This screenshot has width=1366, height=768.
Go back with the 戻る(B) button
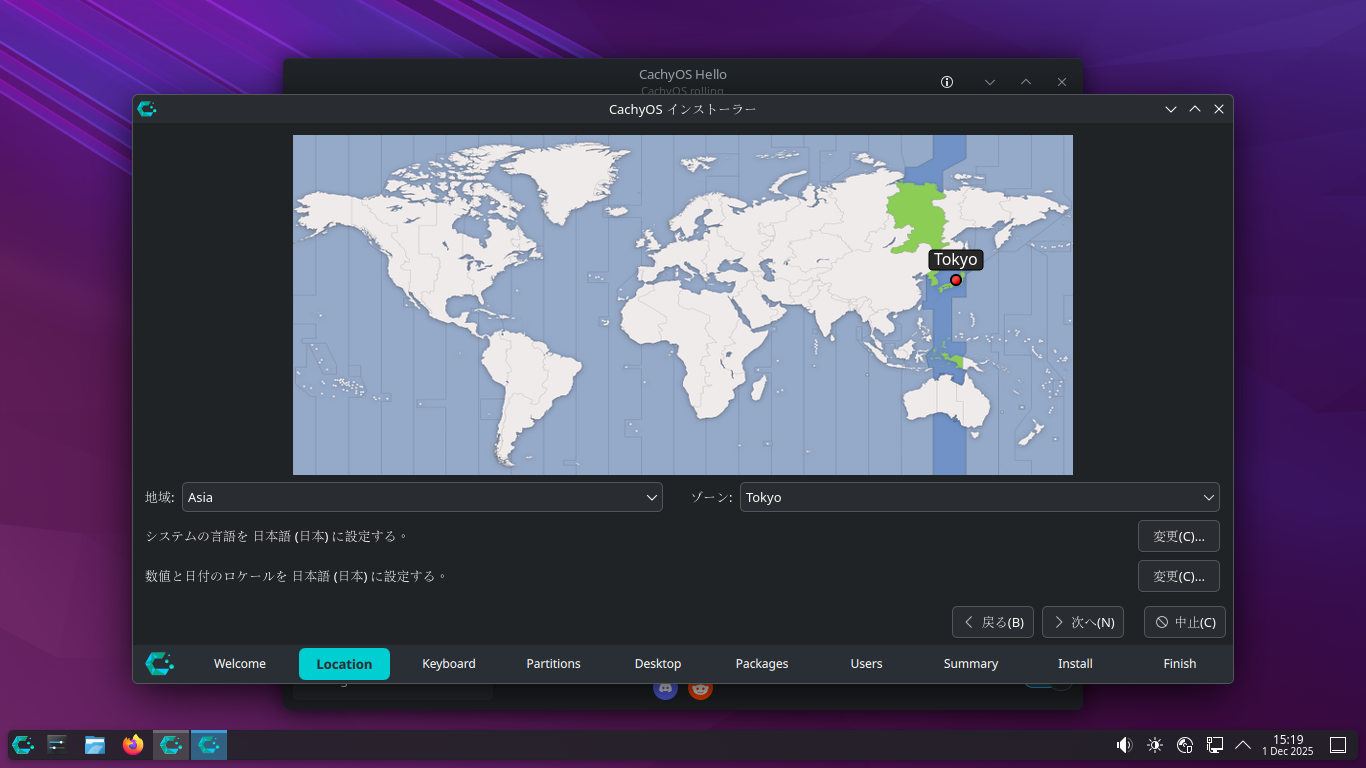pos(993,622)
